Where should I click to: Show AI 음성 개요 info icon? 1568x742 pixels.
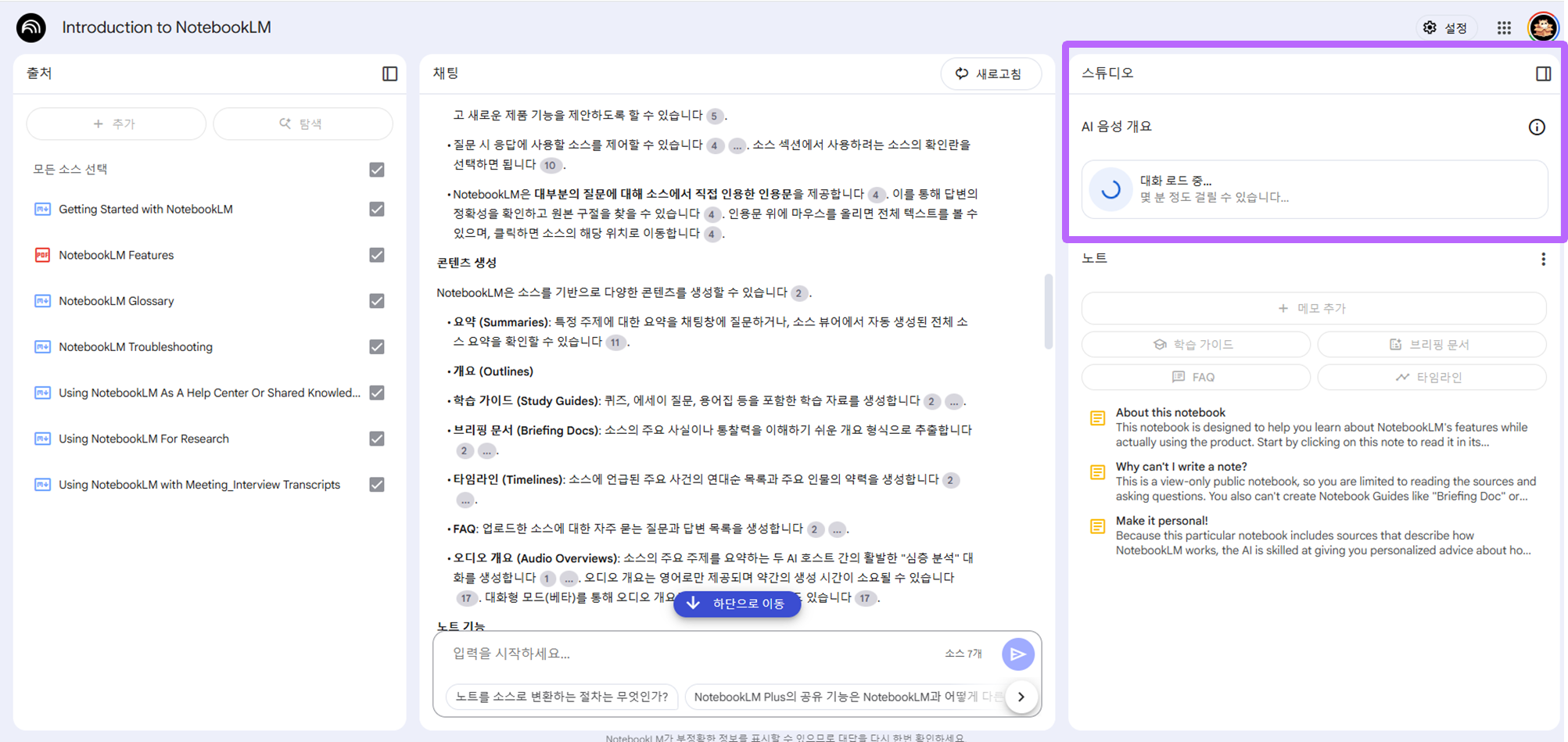[x=1537, y=127]
